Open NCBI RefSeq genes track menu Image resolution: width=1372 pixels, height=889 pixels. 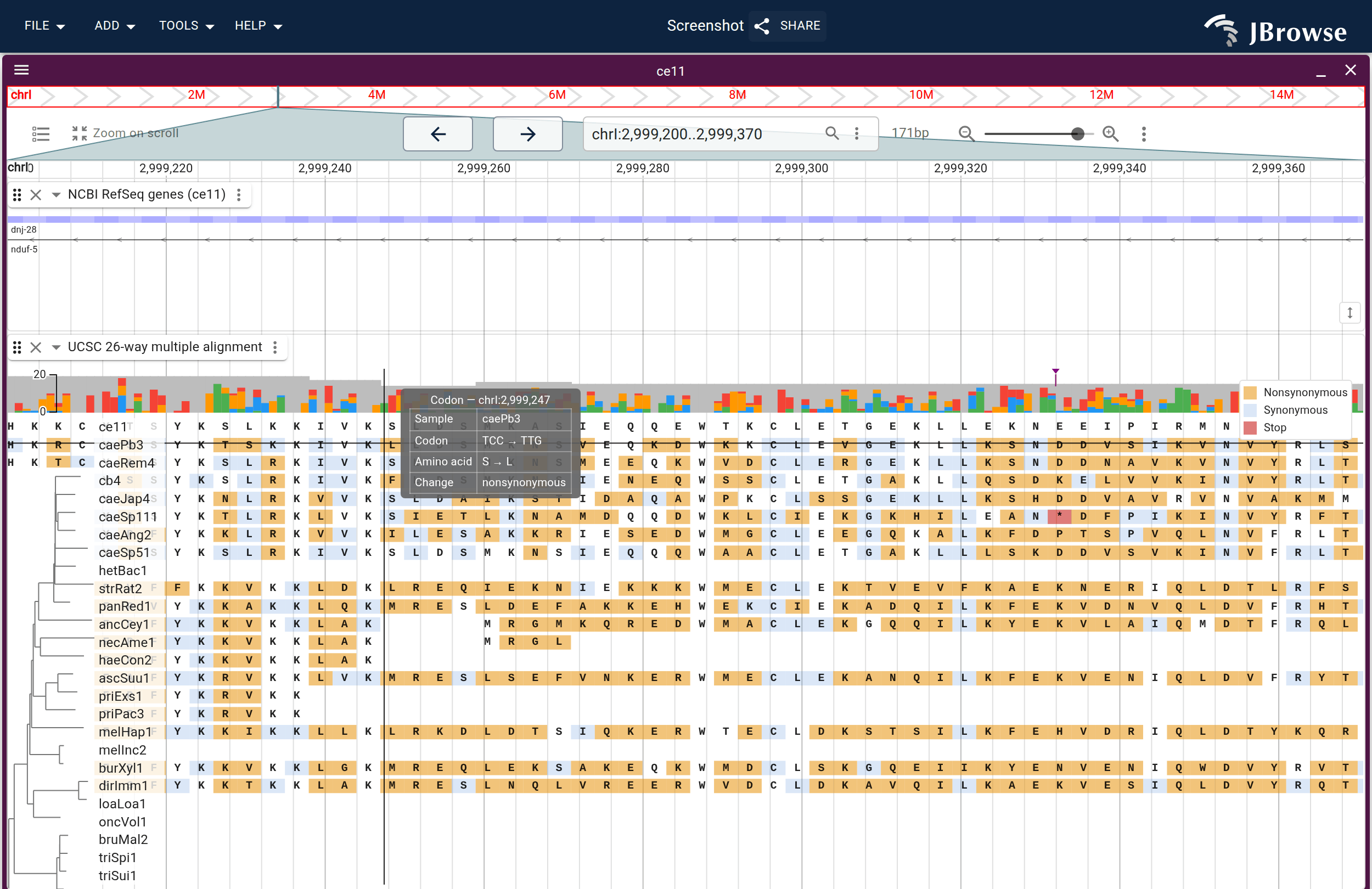coord(239,195)
